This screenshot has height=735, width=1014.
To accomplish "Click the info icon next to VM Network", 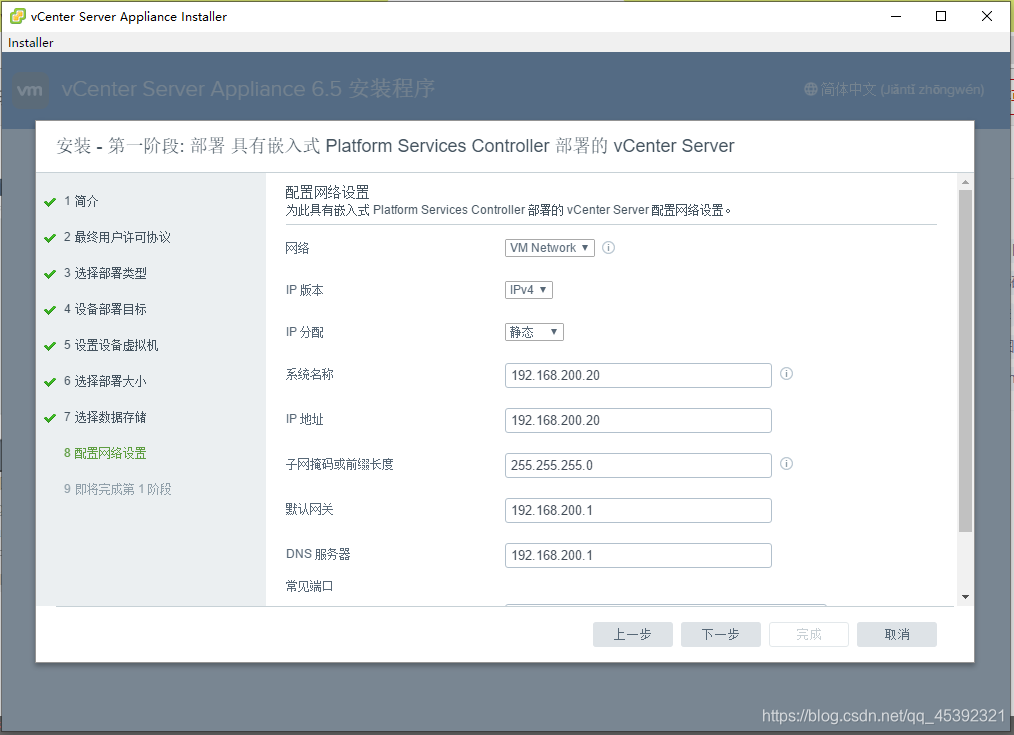I will coord(609,248).
